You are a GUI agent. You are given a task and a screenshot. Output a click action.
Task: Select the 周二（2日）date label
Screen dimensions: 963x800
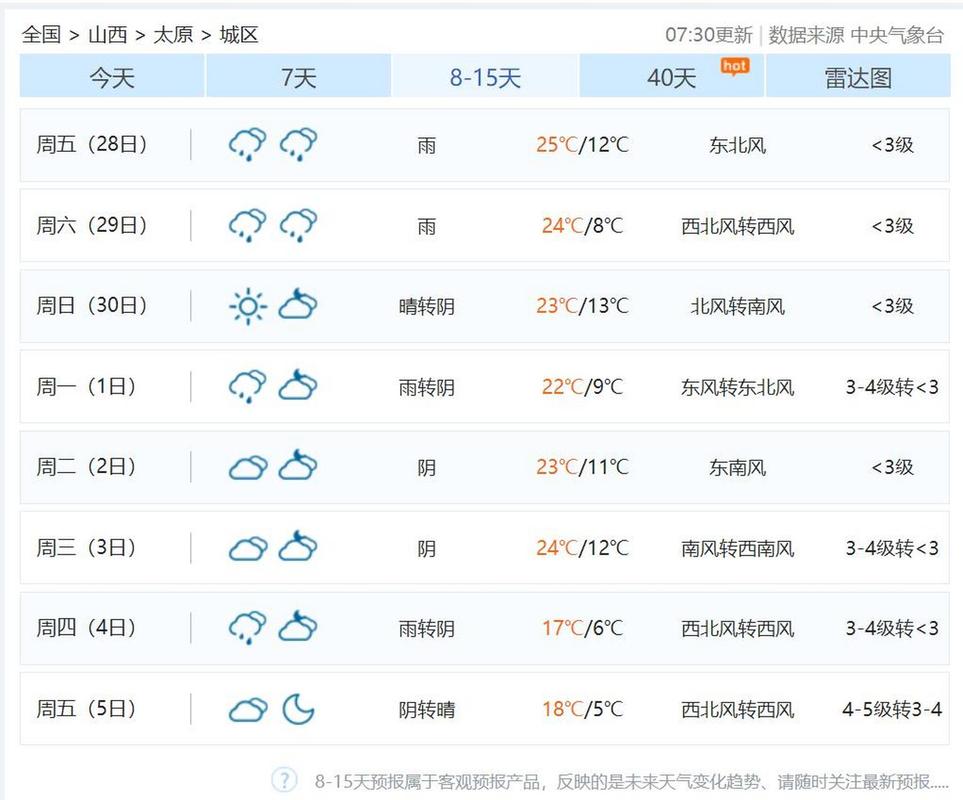(86, 467)
